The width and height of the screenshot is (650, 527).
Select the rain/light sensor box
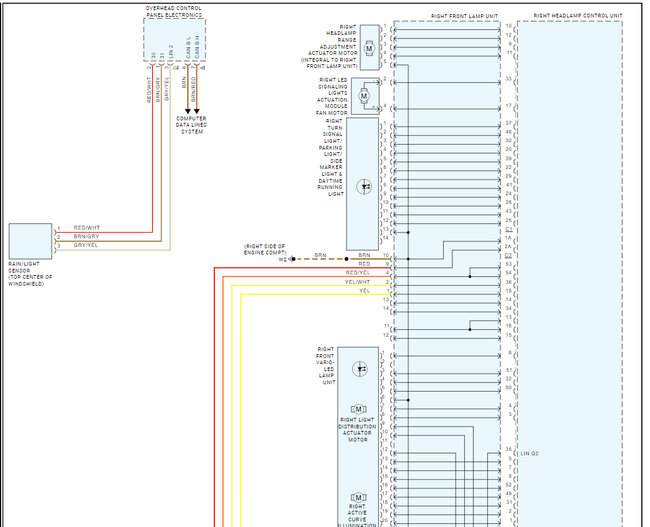tap(30, 241)
